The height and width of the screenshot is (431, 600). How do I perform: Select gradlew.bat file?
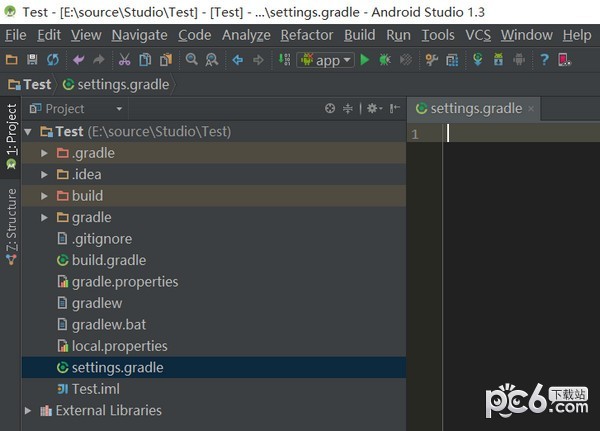click(214, 325)
